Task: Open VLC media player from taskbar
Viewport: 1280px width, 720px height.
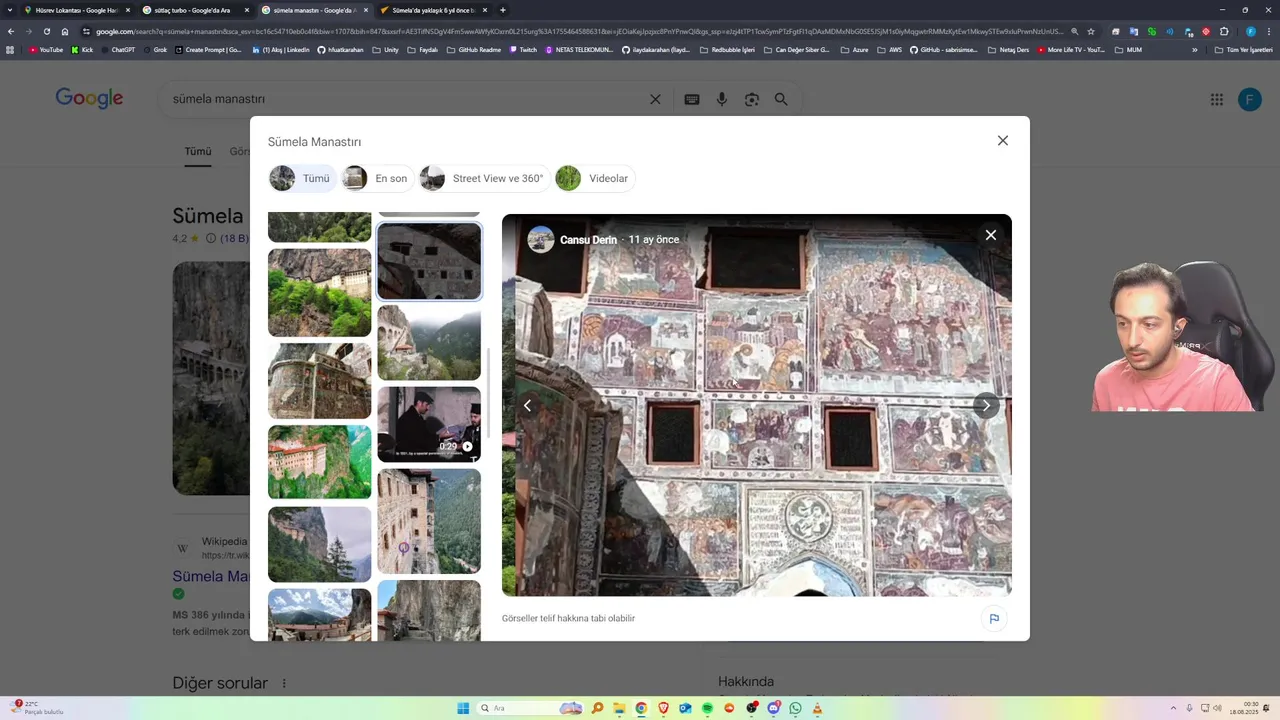Action: (x=817, y=708)
